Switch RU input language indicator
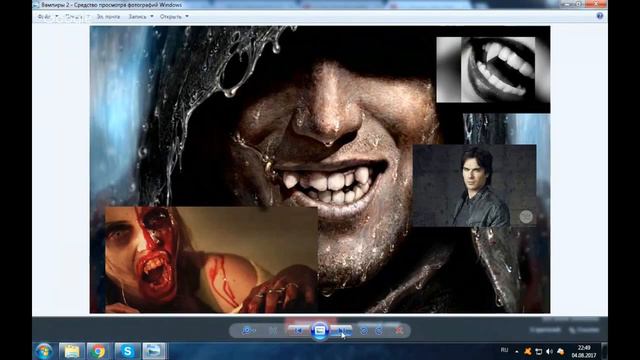 (x=504, y=350)
